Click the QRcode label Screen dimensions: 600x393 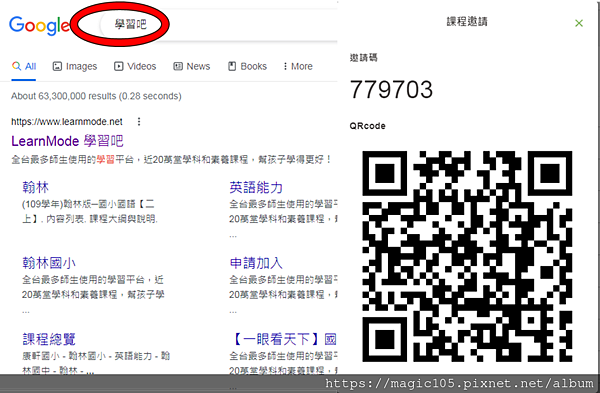pyautogui.click(x=367, y=126)
